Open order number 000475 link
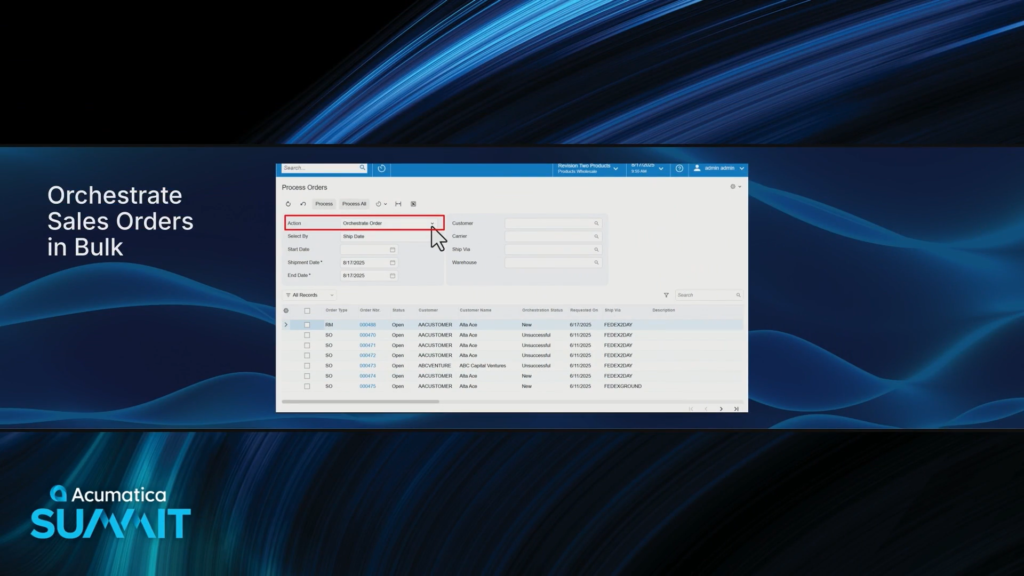1024x576 pixels. click(x=367, y=386)
